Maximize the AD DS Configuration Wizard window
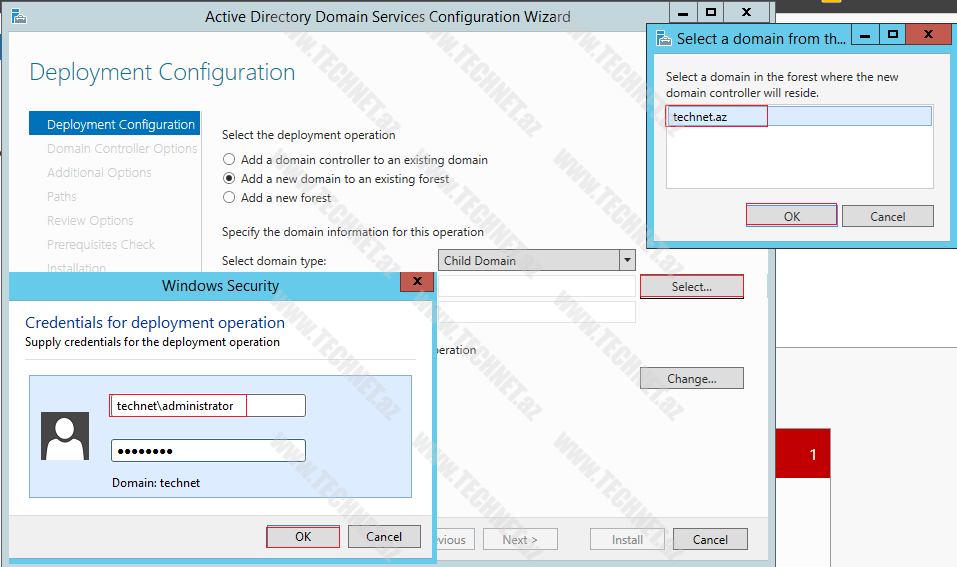This screenshot has width=957, height=567. tap(711, 13)
